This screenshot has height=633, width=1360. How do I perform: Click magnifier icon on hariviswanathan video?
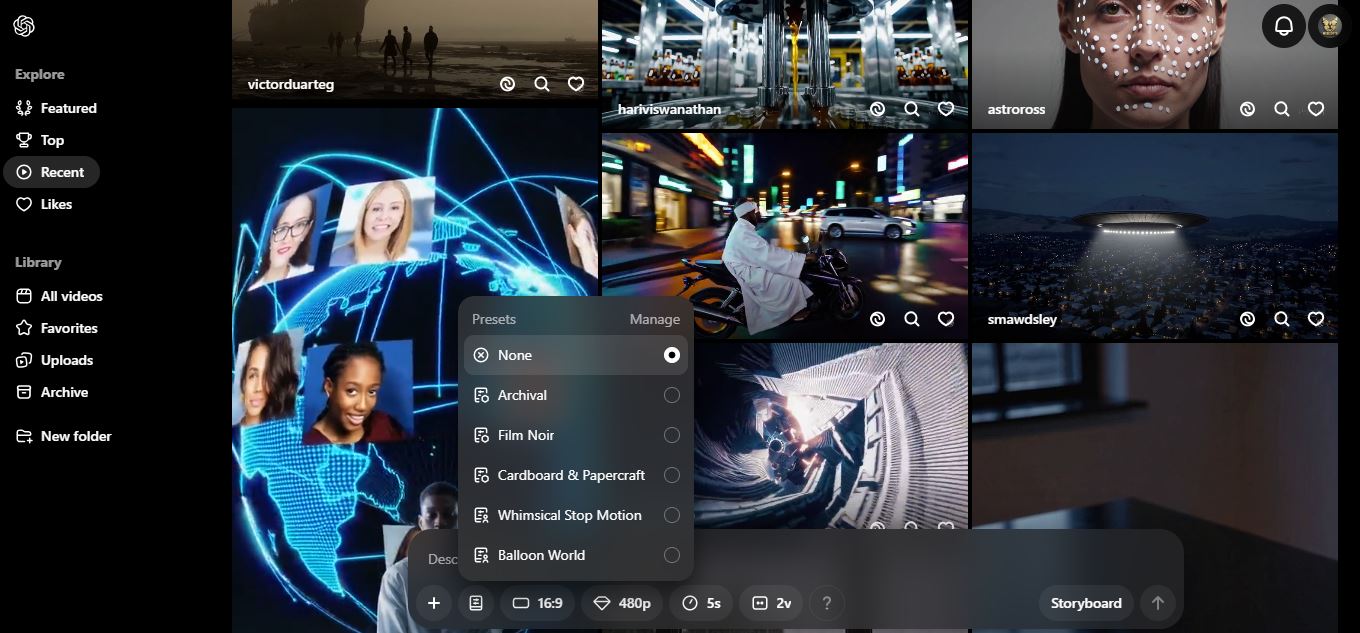click(912, 109)
